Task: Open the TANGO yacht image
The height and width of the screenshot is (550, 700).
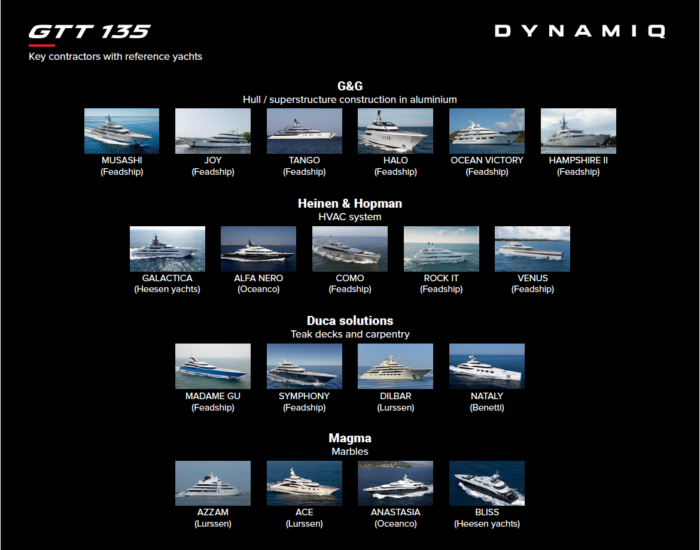Action: coord(304,131)
